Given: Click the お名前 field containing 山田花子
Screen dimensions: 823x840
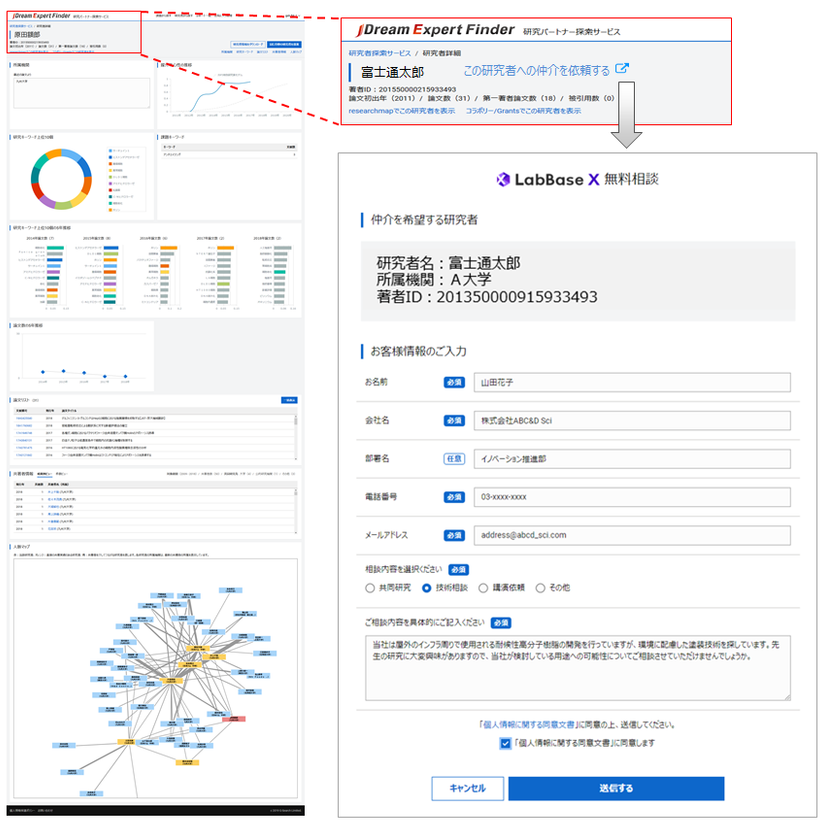Looking at the screenshot, I should [632, 382].
